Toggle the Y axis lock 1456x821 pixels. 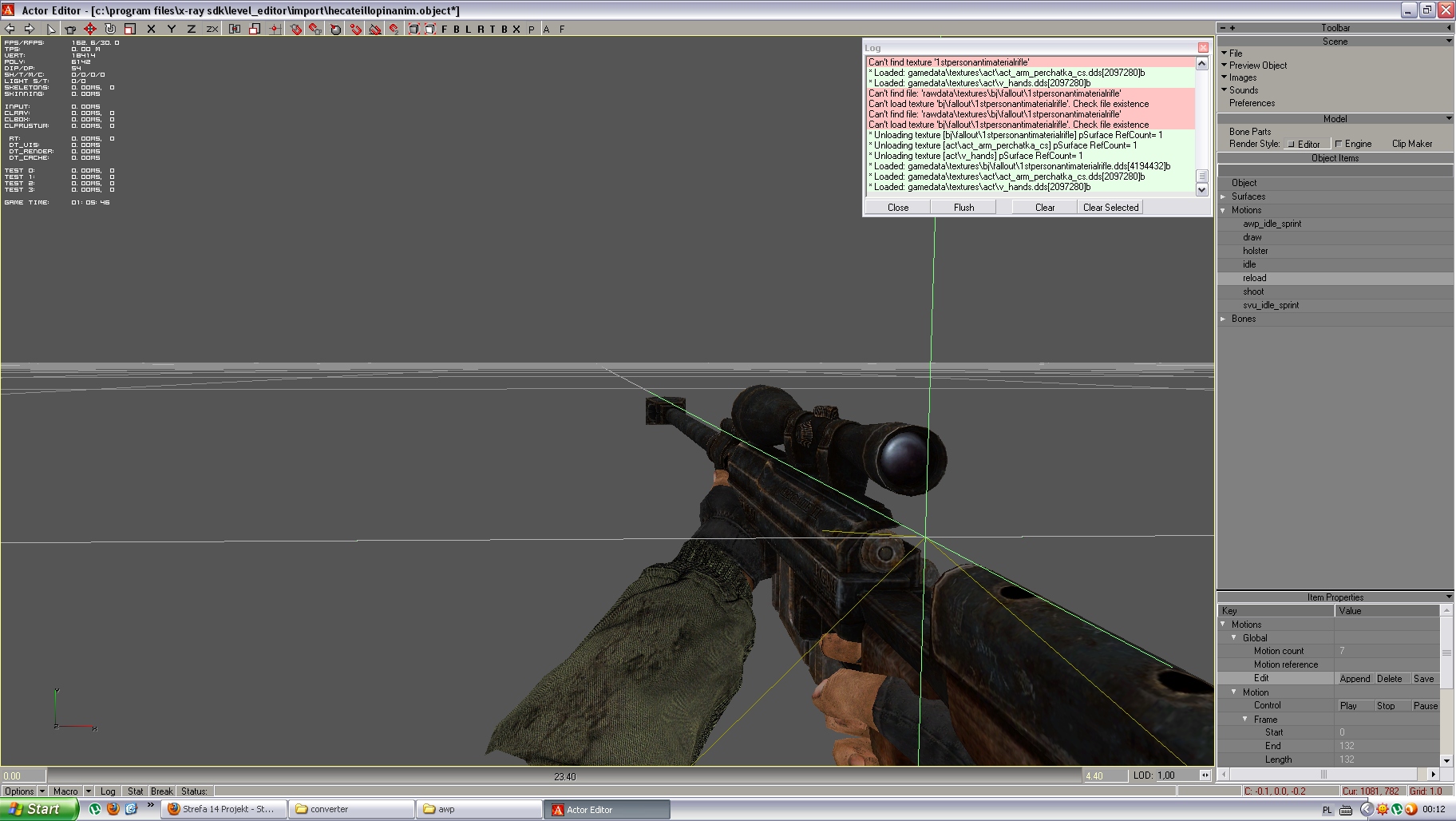[x=171, y=29]
